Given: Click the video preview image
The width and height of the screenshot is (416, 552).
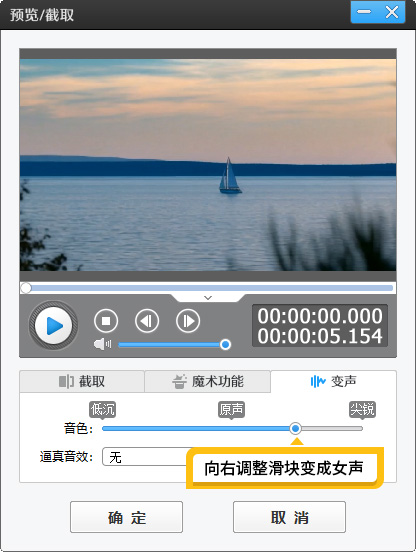Looking at the screenshot, I should (x=208, y=165).
